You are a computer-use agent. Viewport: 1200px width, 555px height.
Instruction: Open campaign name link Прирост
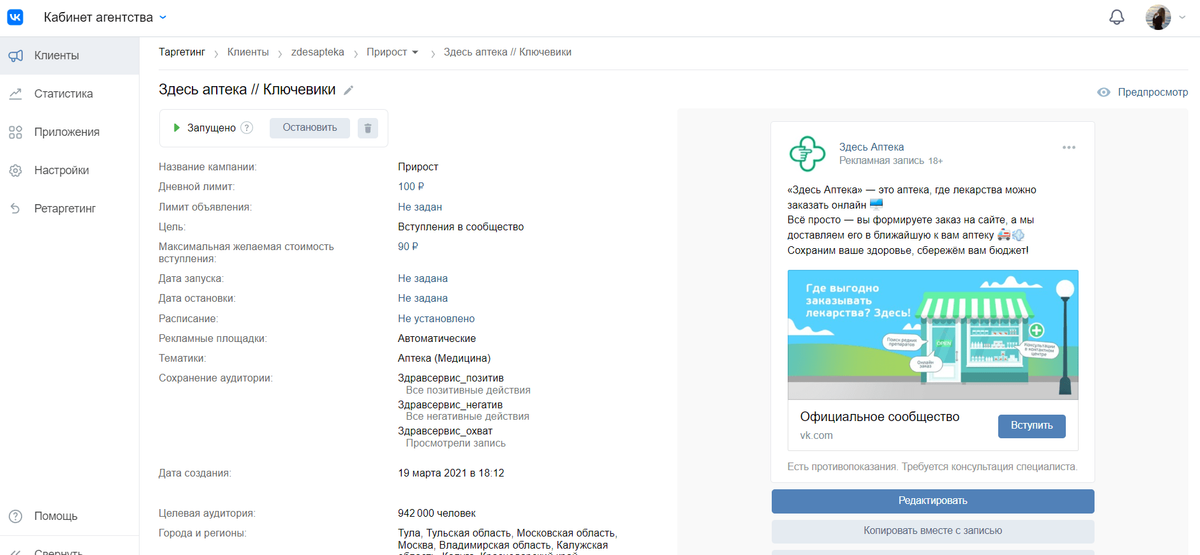tap(418, 167)
